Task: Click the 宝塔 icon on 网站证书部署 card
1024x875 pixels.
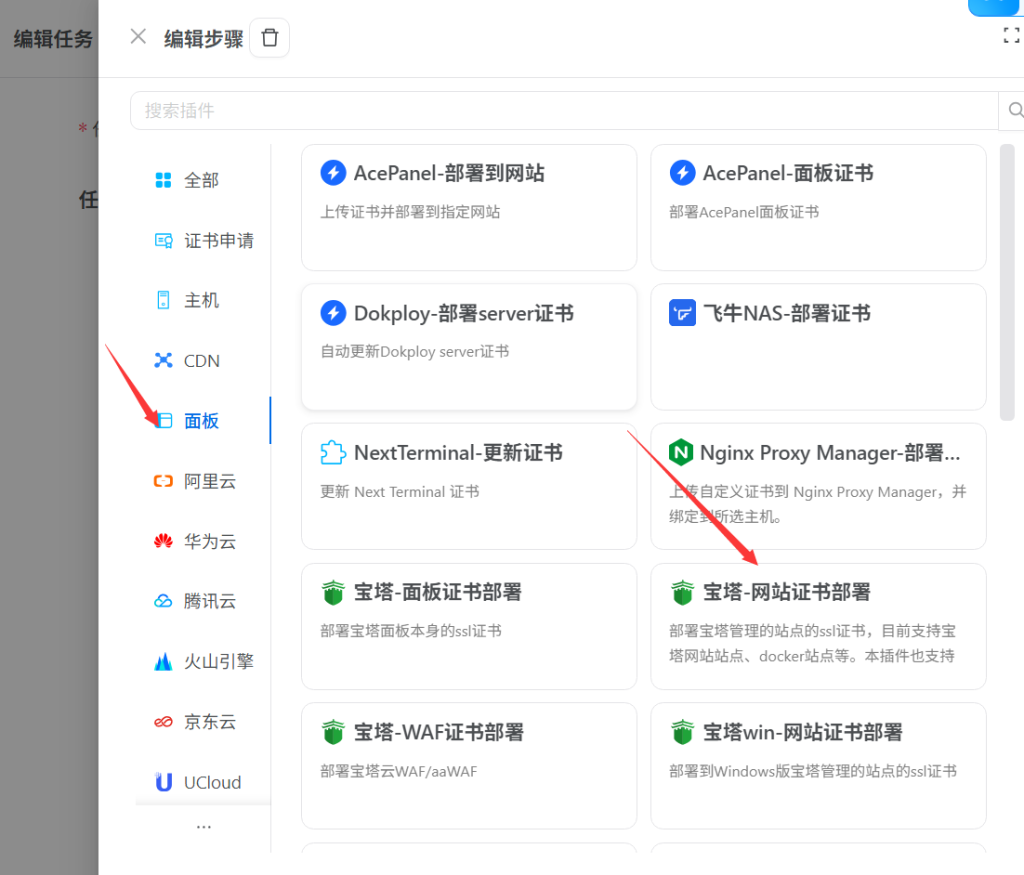Action: [x=682, y=592]
